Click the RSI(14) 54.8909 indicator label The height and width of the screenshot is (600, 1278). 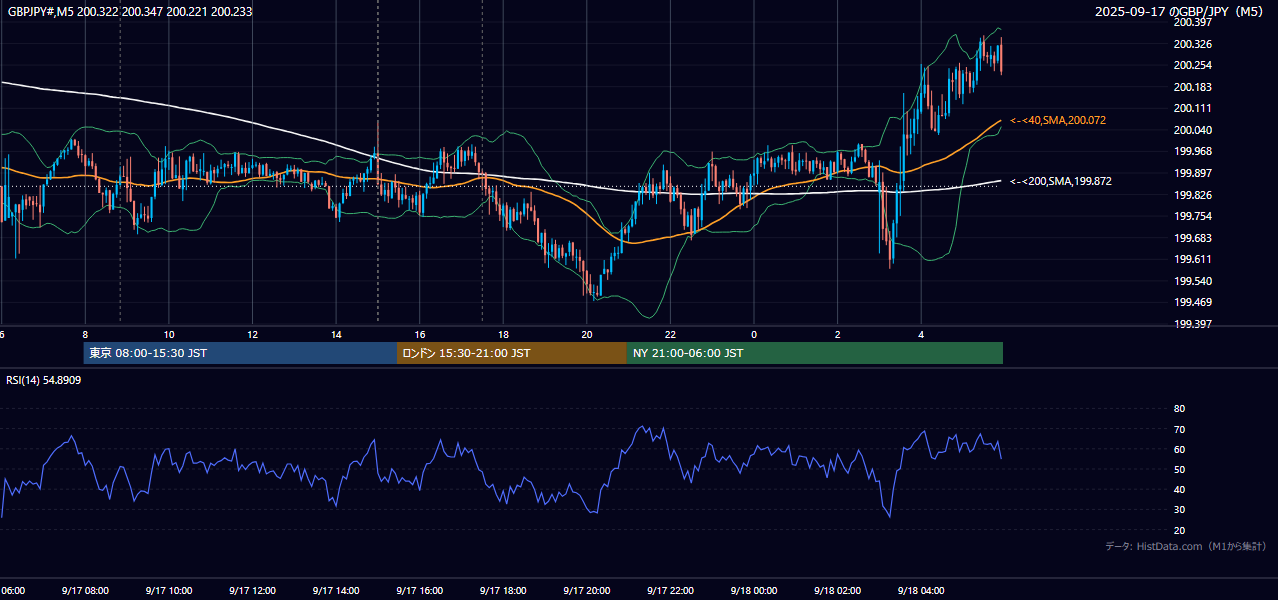point(44,381)
